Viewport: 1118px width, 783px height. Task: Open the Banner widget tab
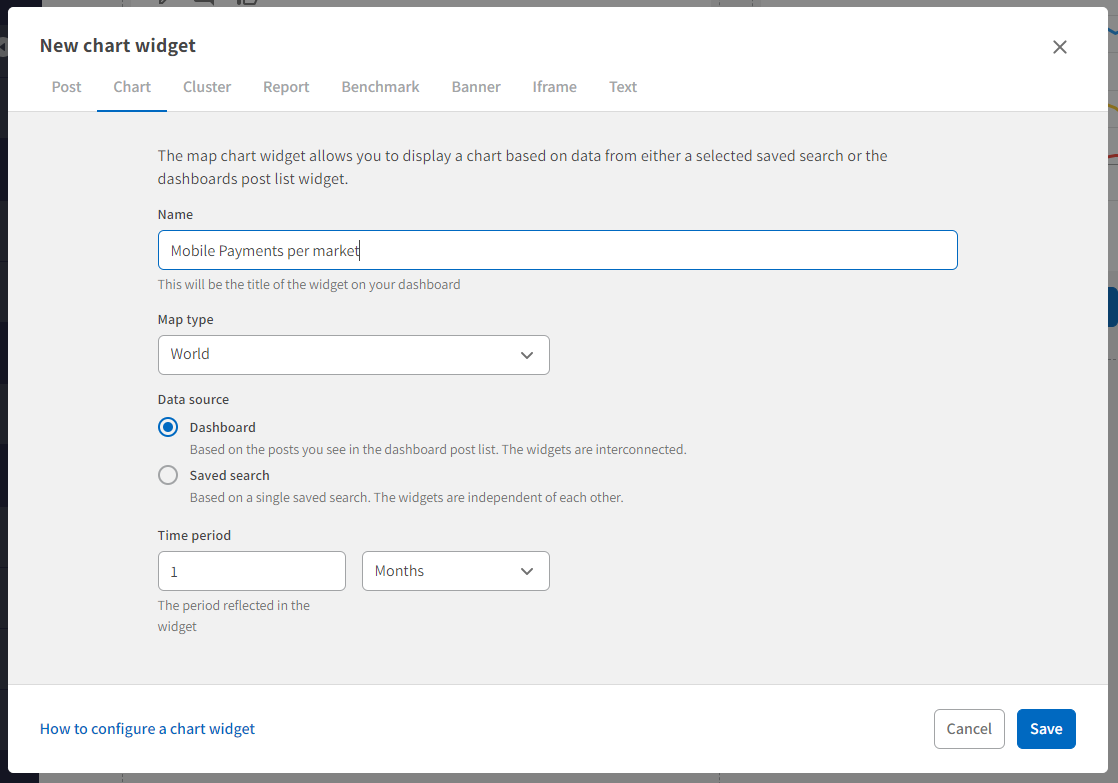coord(476,87)
